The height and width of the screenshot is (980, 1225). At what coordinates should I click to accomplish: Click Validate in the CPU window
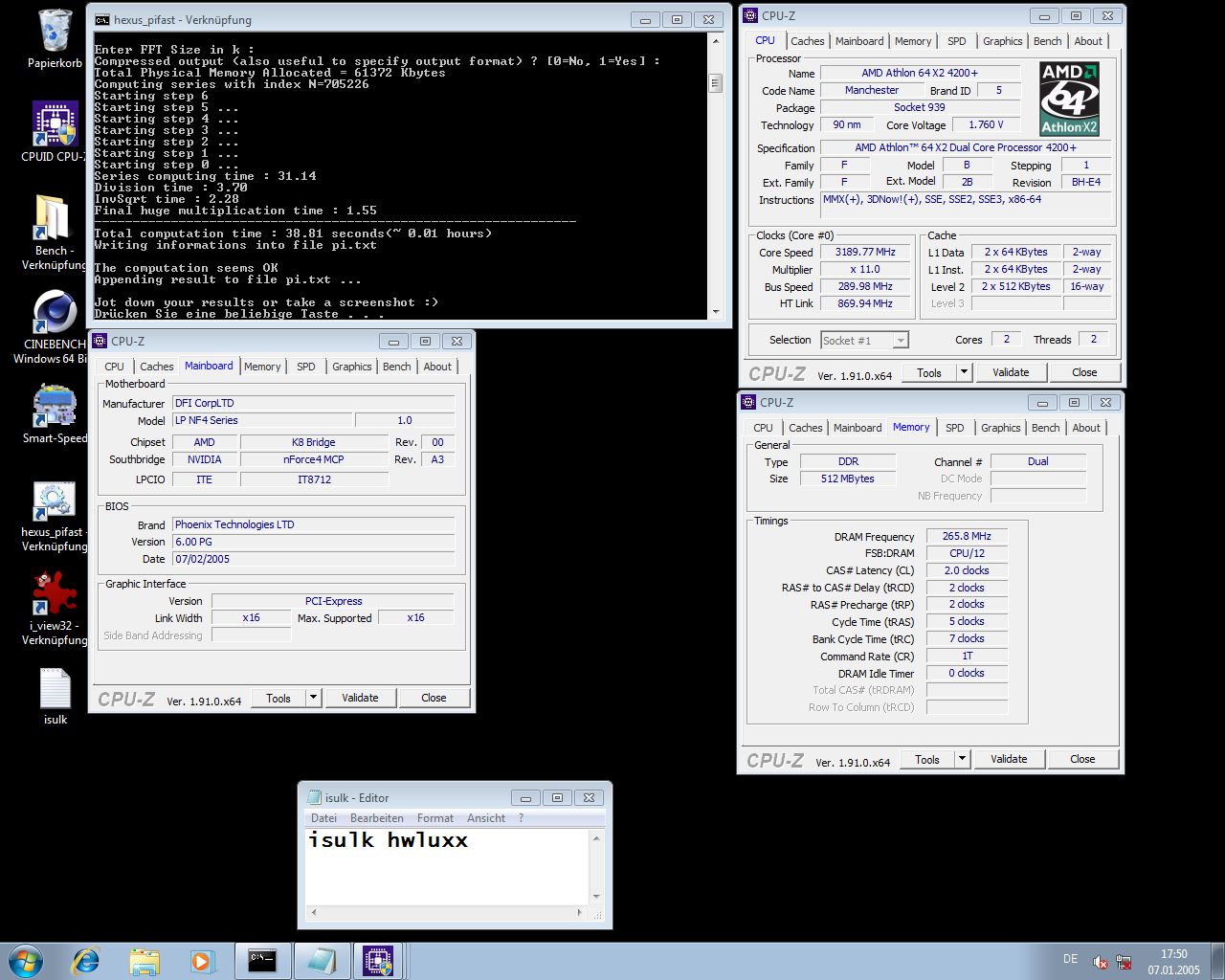[x=1011, y=372]
